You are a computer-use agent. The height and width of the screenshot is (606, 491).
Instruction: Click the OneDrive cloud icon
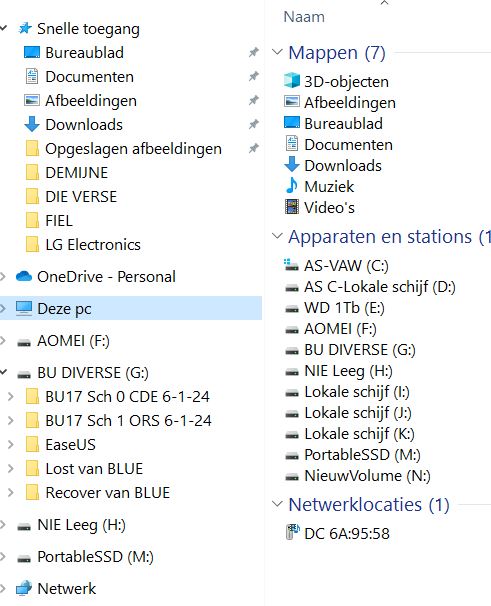tap(24, 277)
